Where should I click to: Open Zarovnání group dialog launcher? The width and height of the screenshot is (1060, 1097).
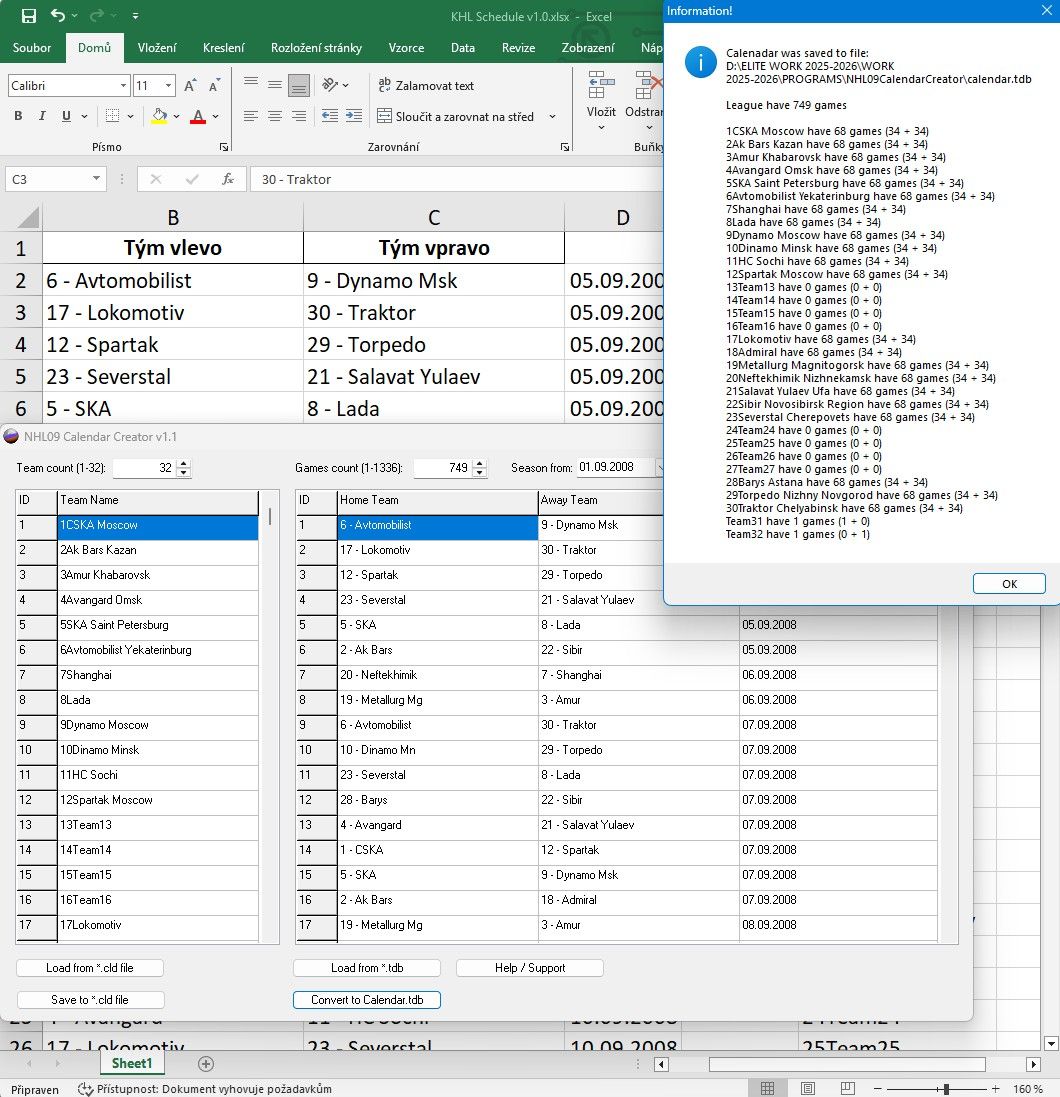565,147
